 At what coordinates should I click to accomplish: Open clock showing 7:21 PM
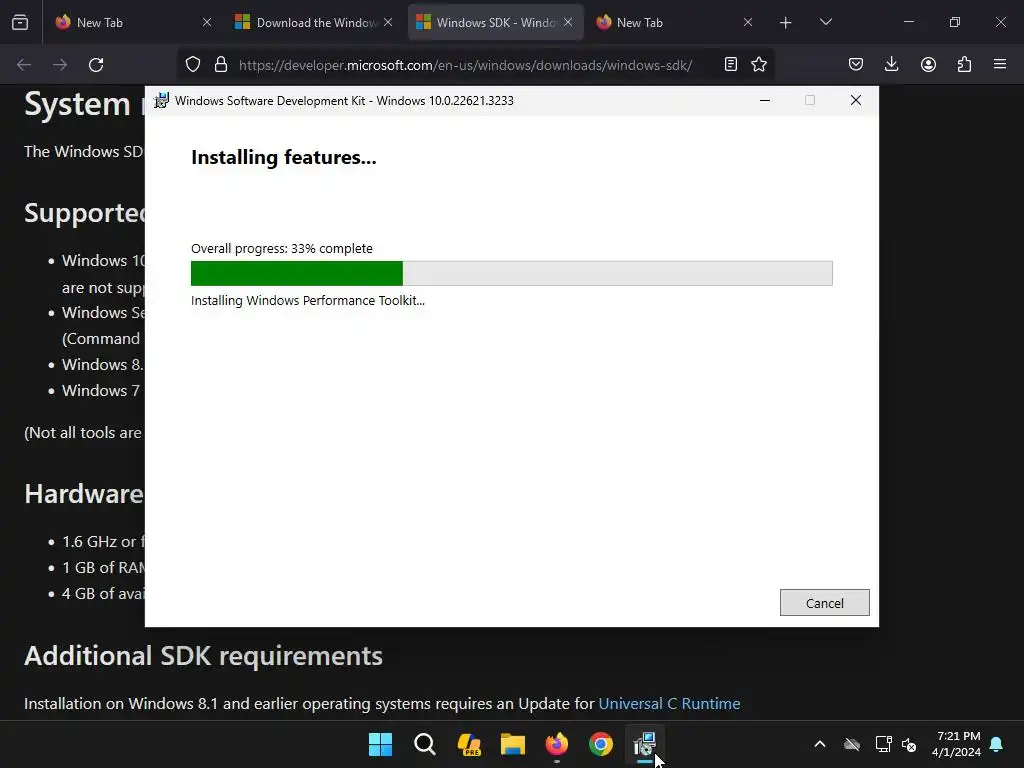coord(956,744)
